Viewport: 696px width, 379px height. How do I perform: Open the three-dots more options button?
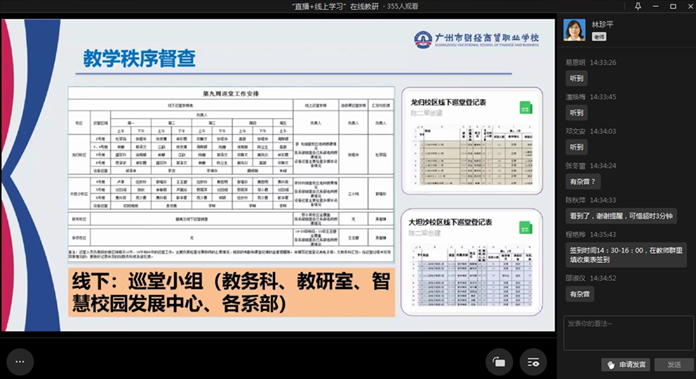click(x=20, y=362)
